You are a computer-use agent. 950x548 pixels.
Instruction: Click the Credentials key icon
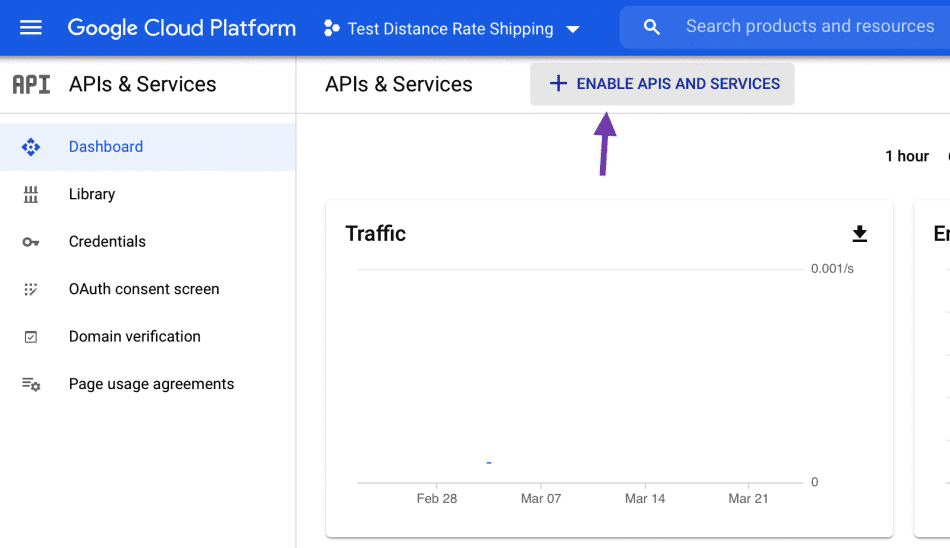tap(31, 242)
